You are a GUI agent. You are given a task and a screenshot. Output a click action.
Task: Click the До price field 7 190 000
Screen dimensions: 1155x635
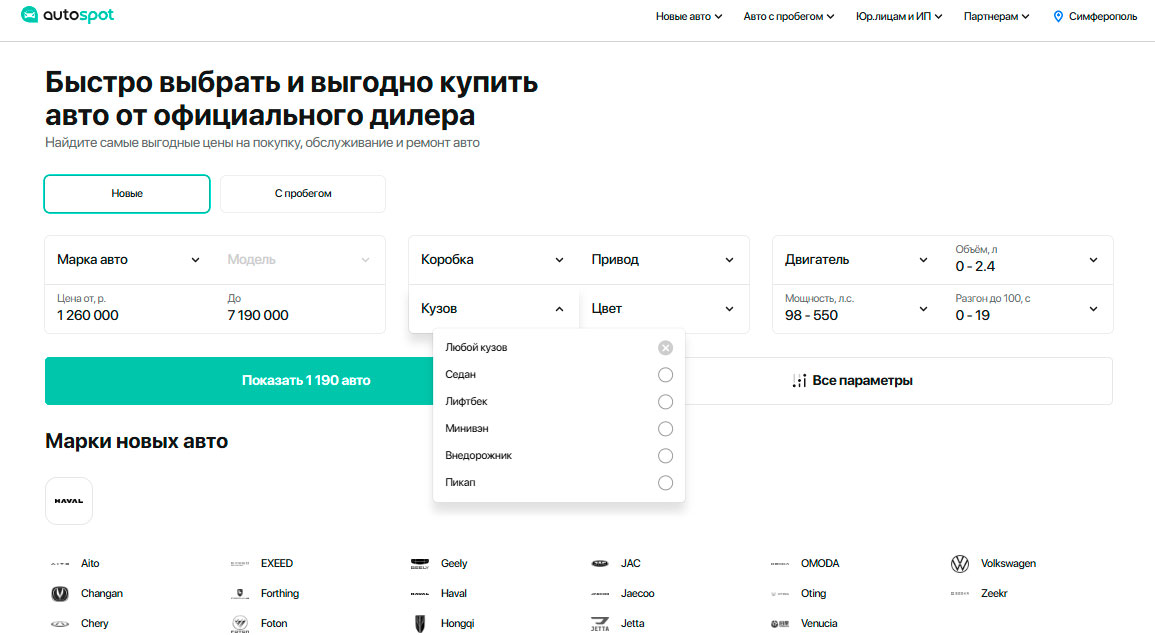click(x=300, y=309)
